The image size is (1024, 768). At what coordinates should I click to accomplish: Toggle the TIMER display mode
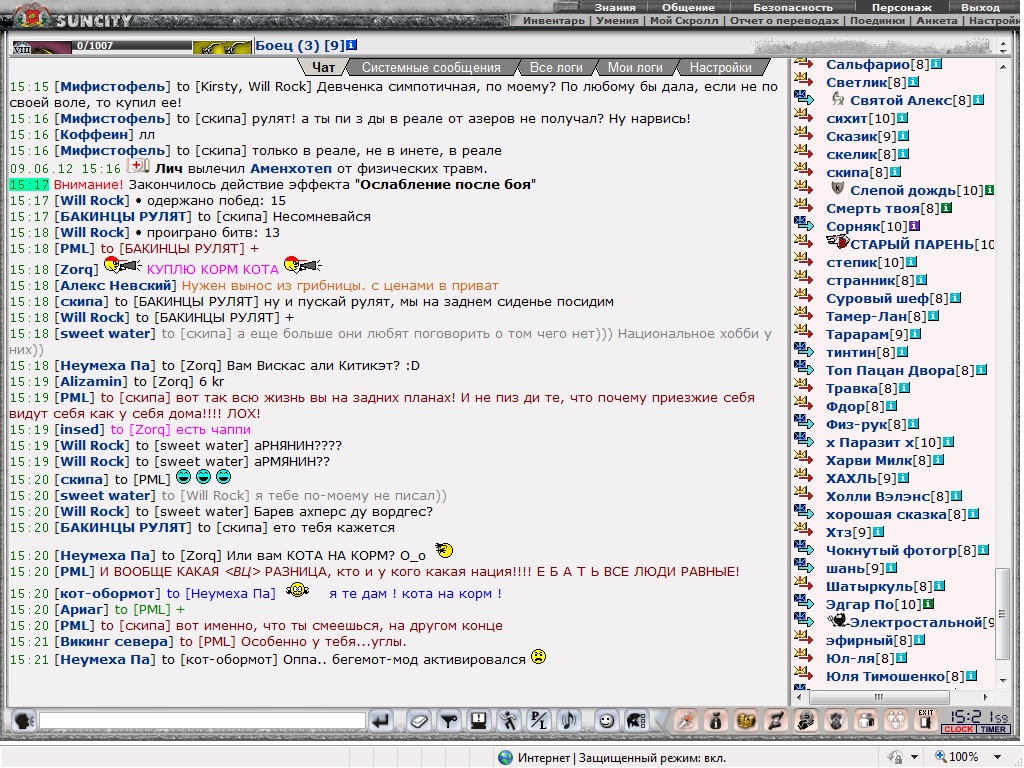(993, 729)
